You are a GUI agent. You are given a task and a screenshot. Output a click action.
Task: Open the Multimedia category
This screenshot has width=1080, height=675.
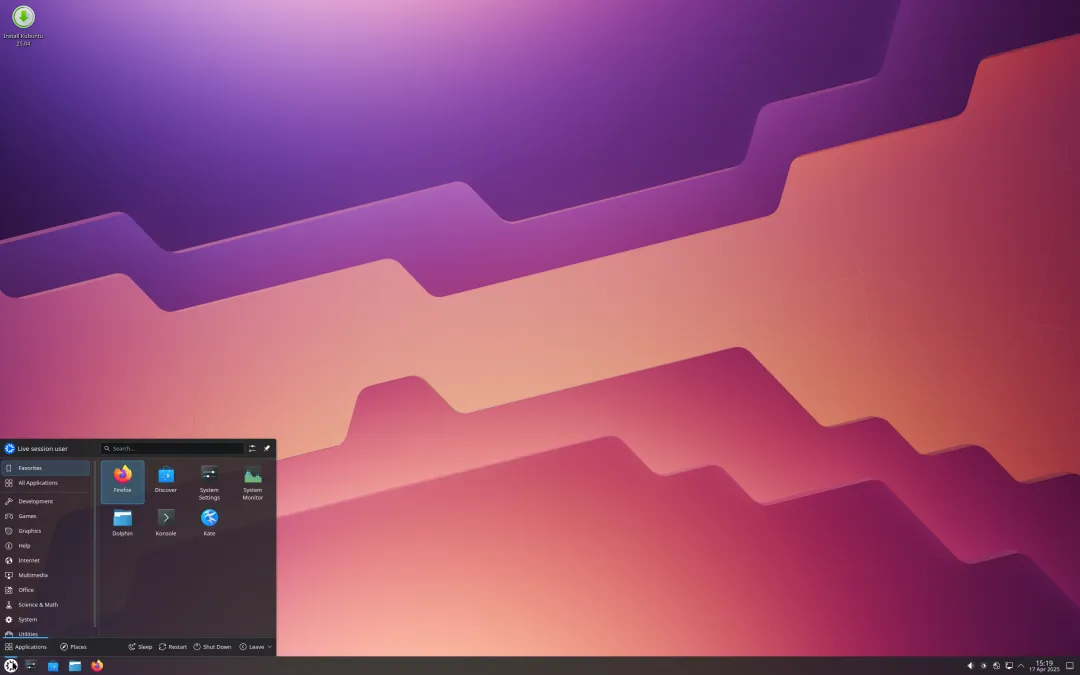[45, 575]
